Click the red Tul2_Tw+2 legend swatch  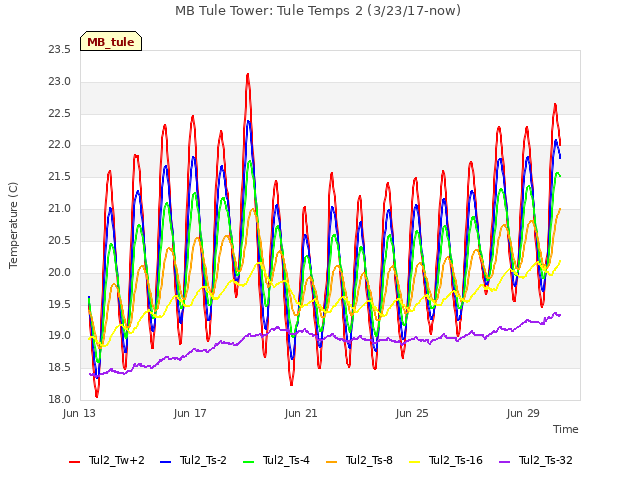(74, 462)
